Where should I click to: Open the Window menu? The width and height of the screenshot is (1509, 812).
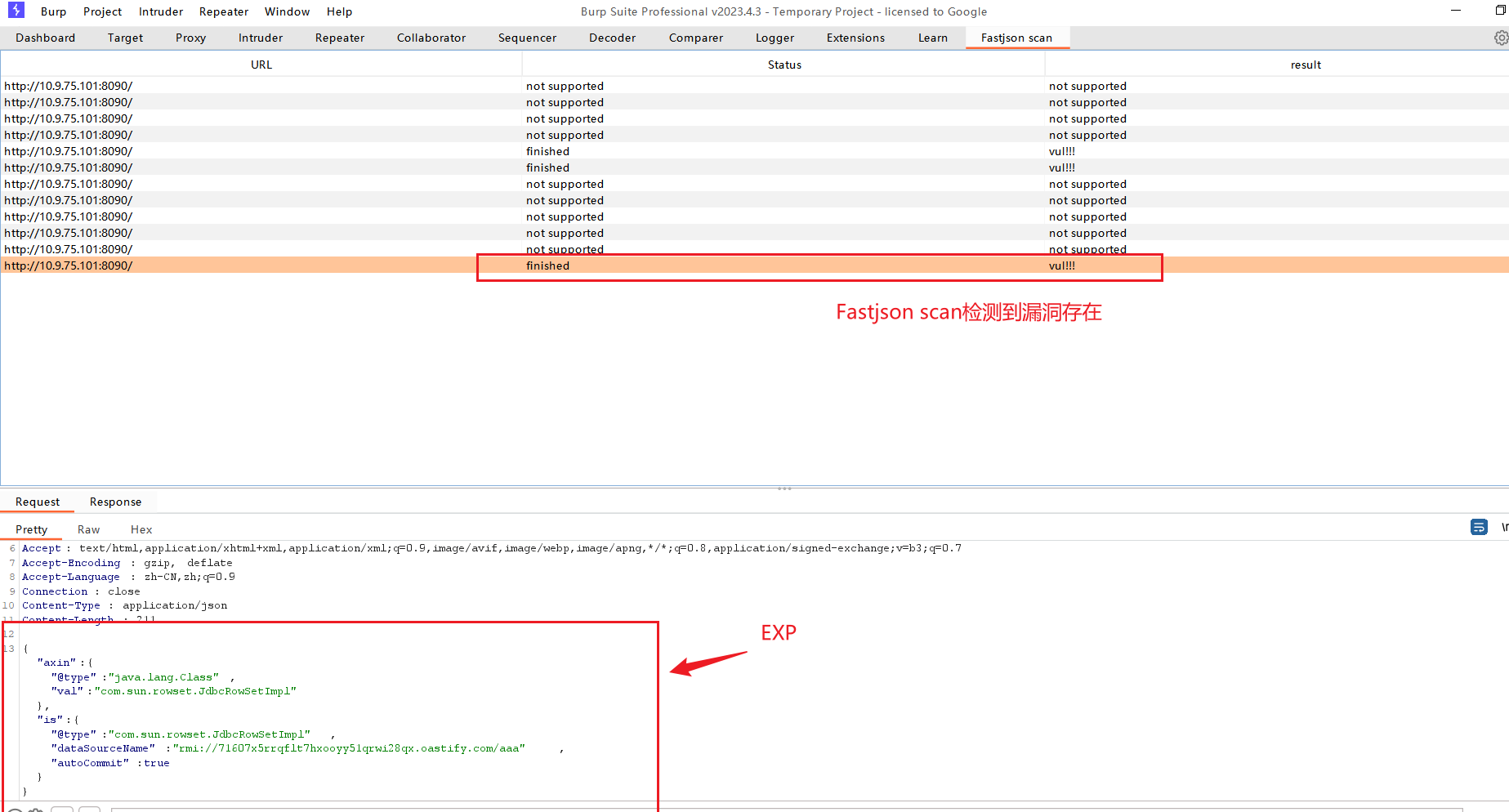[x=287, y=11]
